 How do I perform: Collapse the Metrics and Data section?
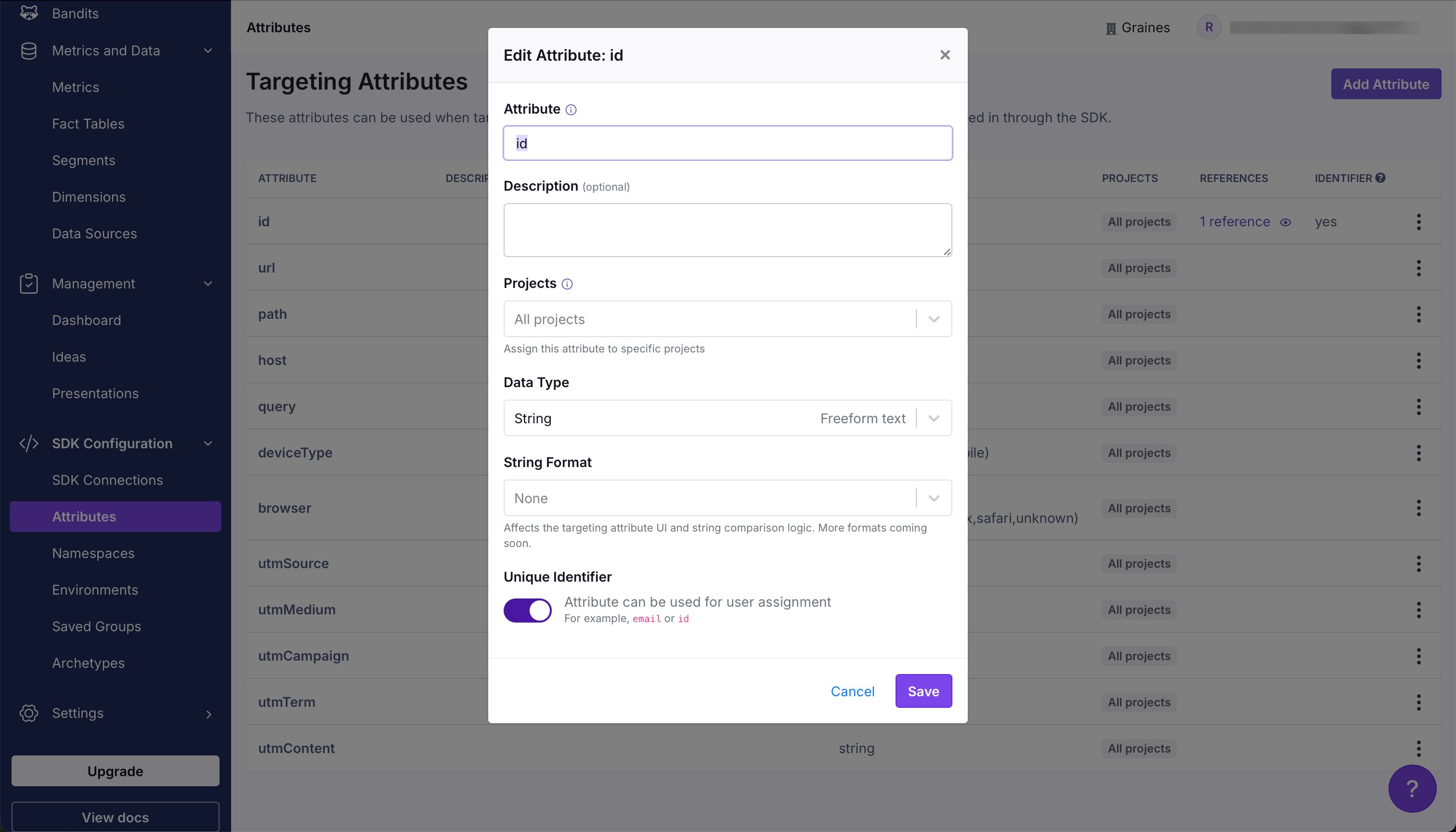tap(208, 51)
